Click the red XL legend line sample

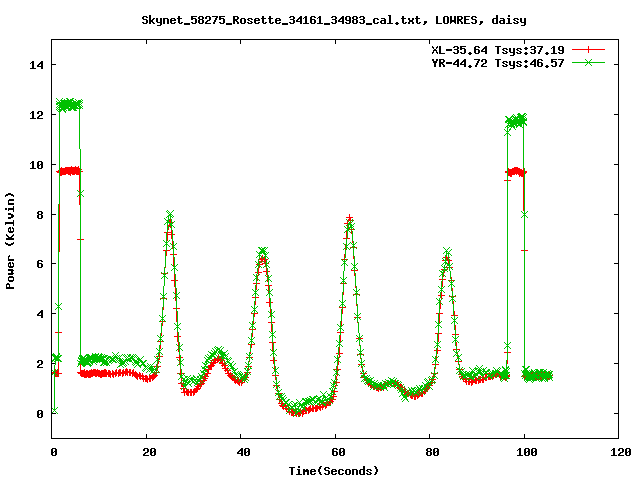[588, 50]
